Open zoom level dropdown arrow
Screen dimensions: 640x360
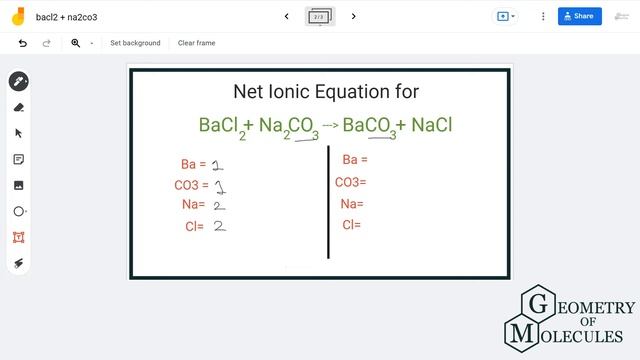click(92, 43)
